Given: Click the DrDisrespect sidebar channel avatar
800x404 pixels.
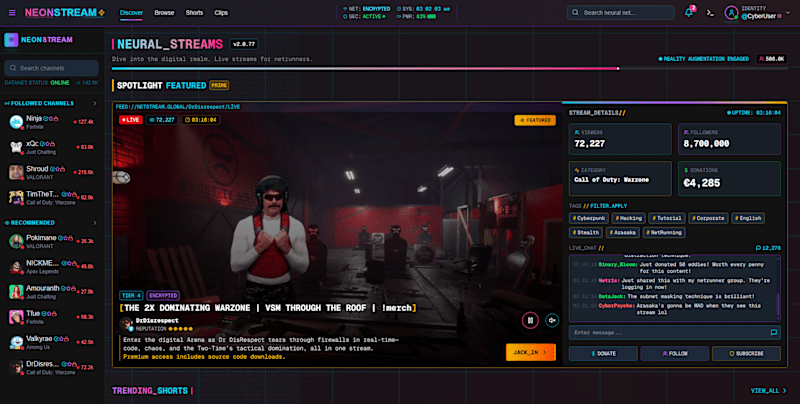Looking at the screenshot, I should [x=16, y=367].
